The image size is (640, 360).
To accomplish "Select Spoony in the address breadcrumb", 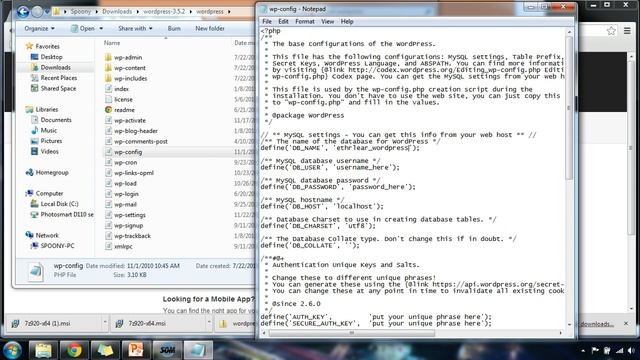I will [80, 11].
